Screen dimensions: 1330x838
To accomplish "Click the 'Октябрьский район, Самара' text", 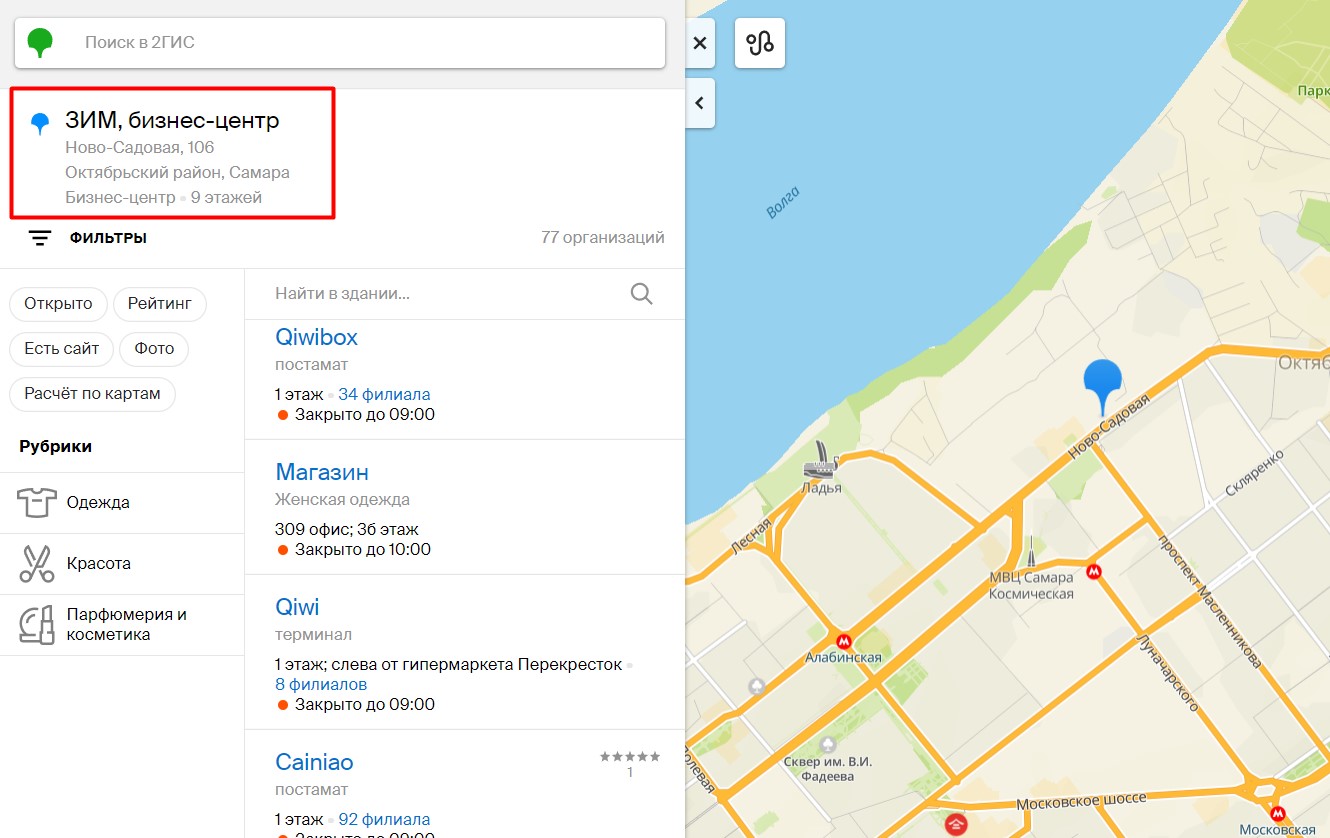I will click(177, 172).
